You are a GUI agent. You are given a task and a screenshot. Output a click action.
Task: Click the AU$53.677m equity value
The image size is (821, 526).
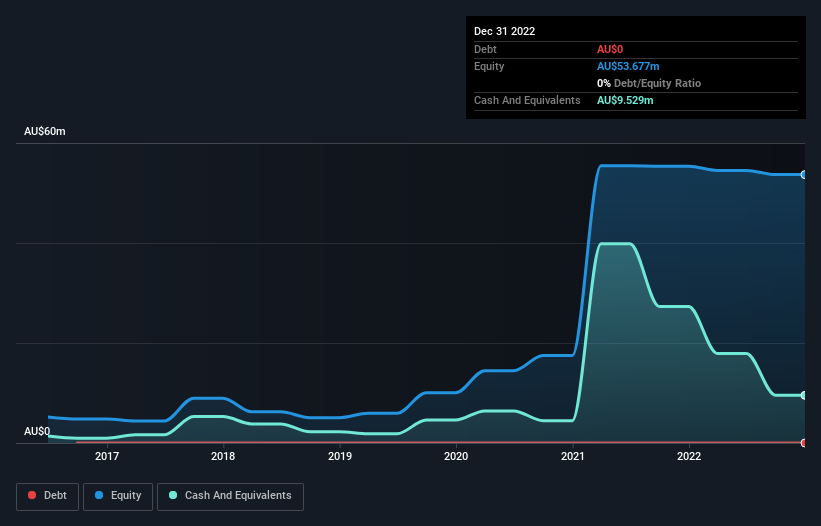tap(628, 66)
